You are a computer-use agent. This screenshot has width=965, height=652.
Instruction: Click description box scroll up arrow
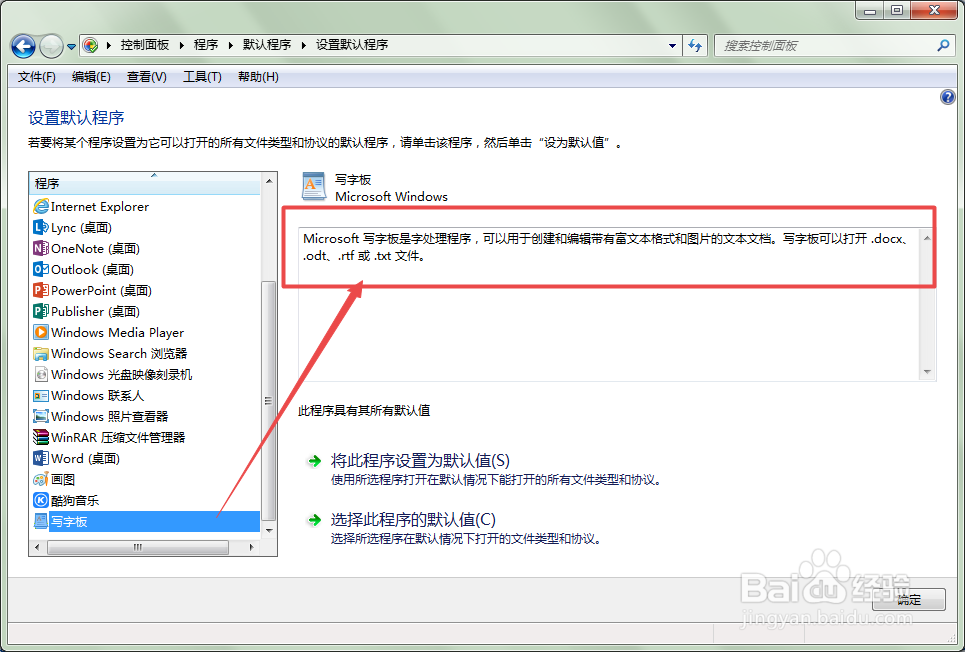coord(927,238)
